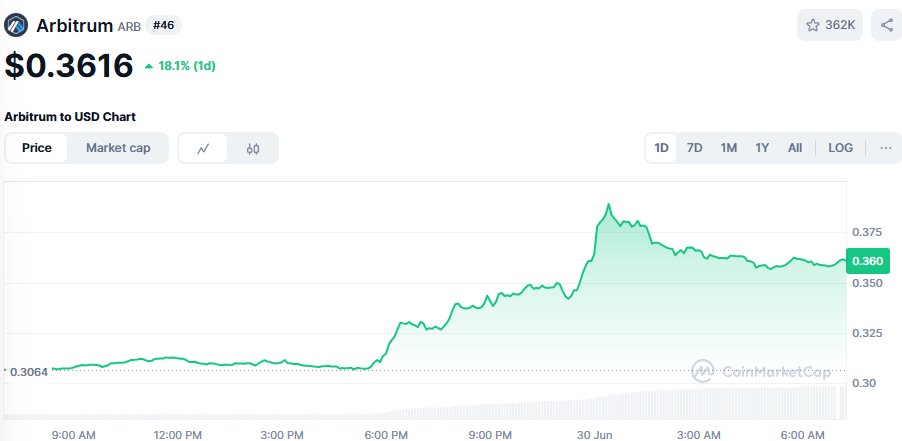Click the 6:00 PM time axis label
Screen dimensions: 902x441
pyautogui.click(x=385, y=435)
